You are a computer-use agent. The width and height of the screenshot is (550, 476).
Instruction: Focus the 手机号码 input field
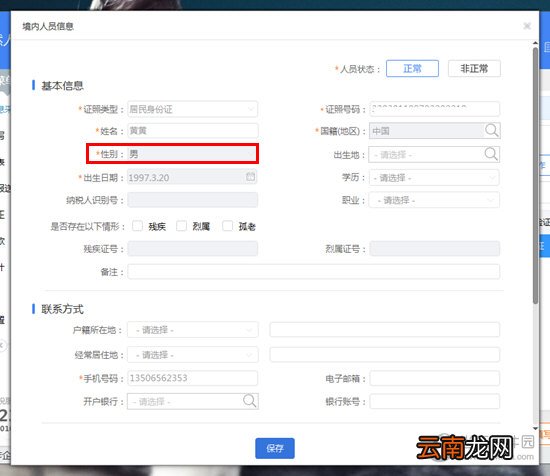193,378
